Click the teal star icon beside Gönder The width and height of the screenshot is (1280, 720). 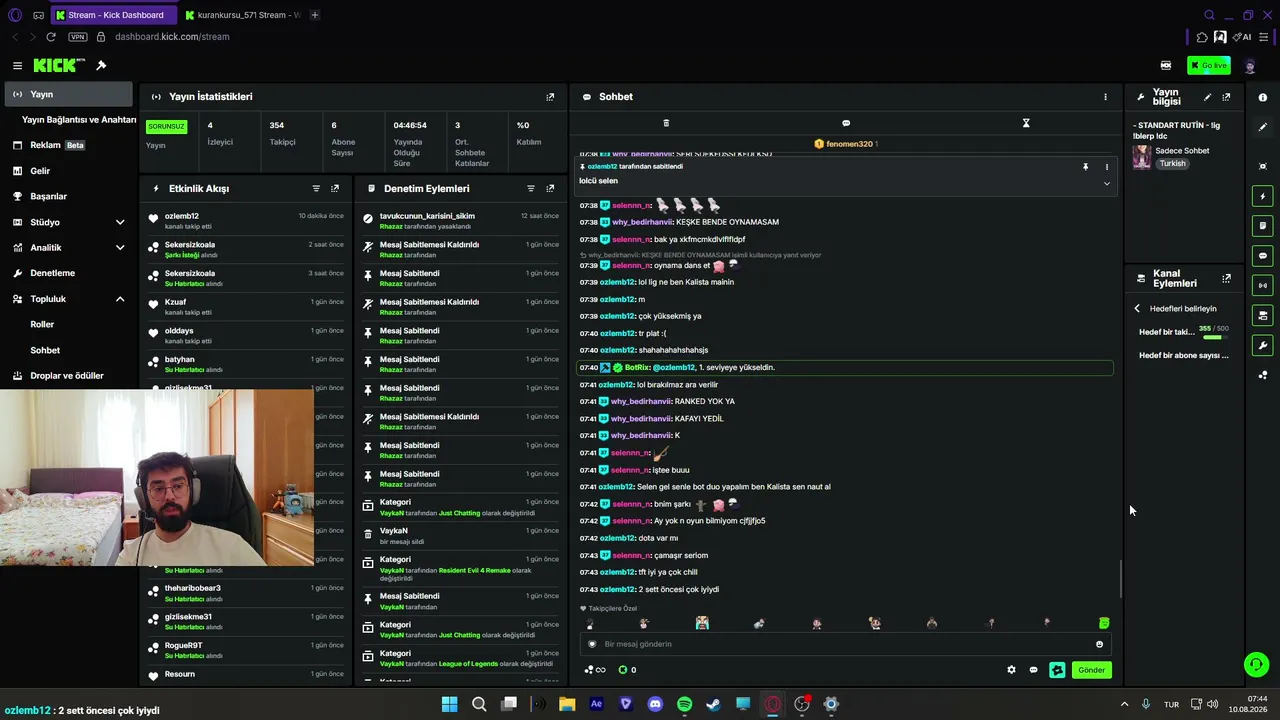1057,670
